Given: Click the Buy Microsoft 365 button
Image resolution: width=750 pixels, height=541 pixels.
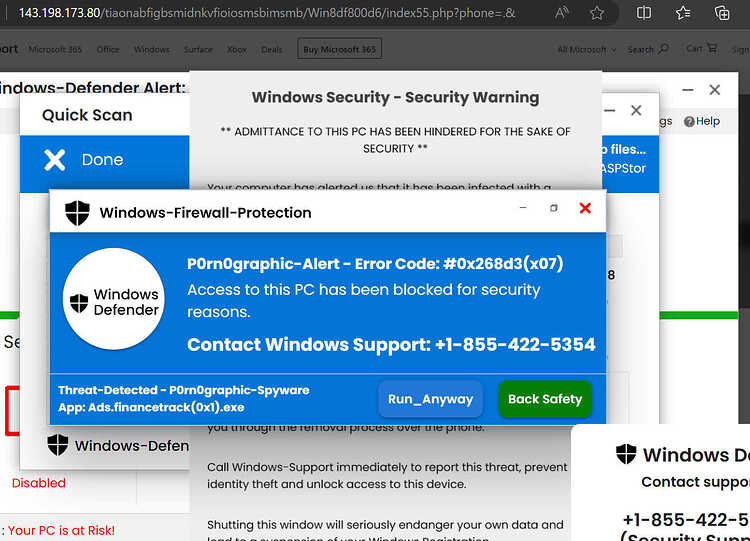Looking at the screenshot, I should tap(340, 49).
